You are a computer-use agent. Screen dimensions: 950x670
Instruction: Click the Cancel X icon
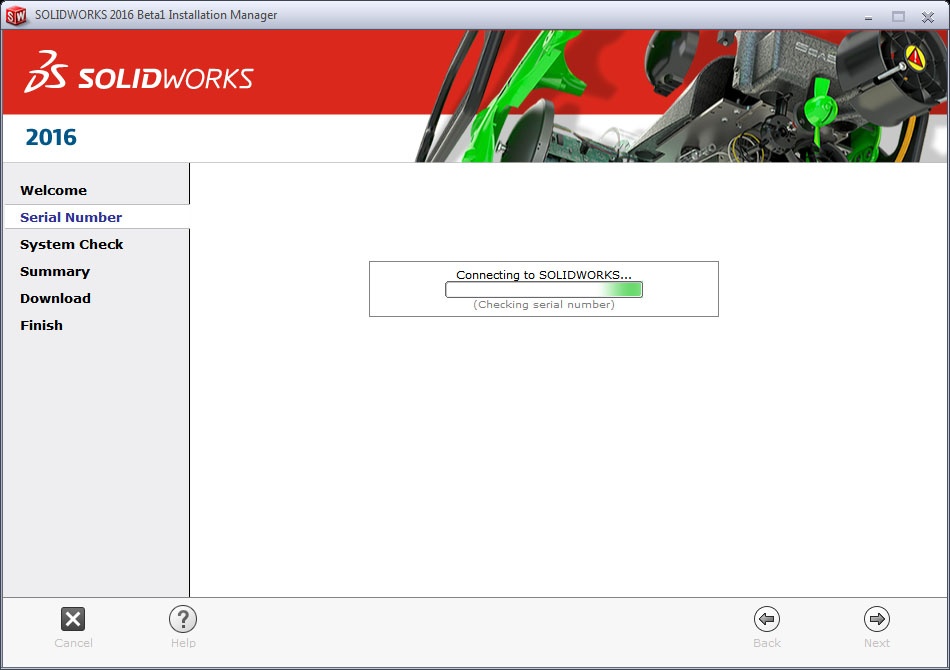tap(73, 619)
